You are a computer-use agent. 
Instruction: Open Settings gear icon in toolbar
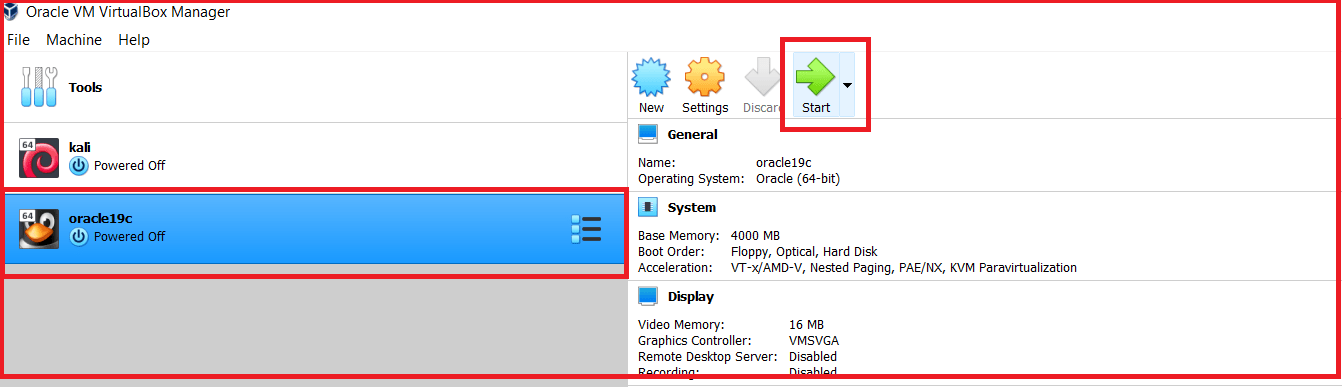(705, 77)
